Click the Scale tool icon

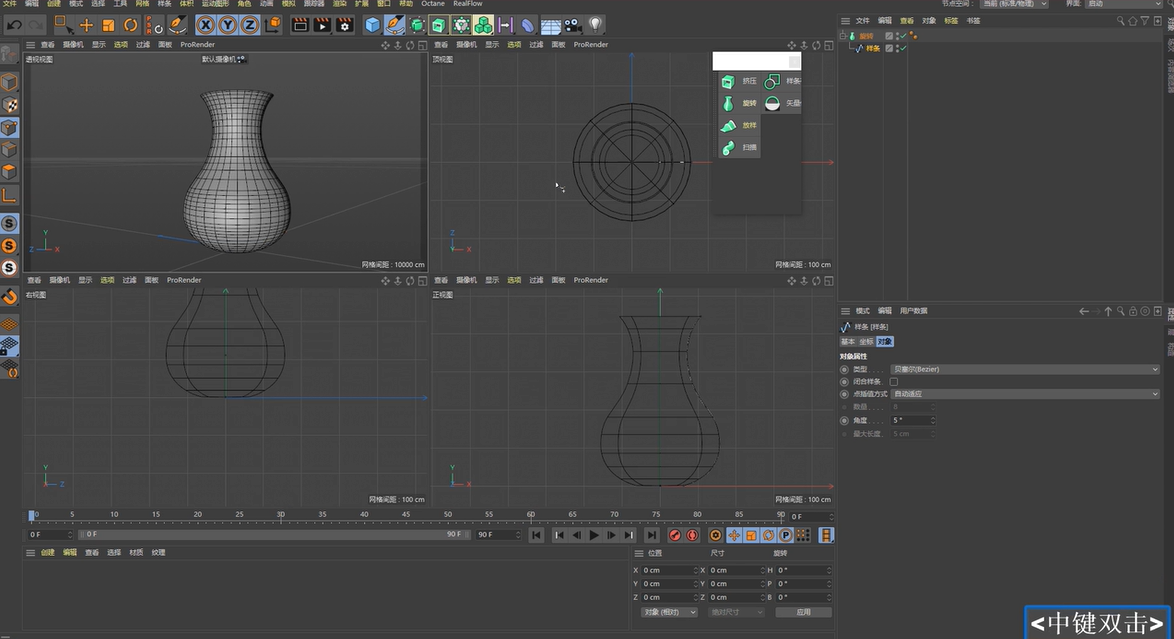click(106, 25)
